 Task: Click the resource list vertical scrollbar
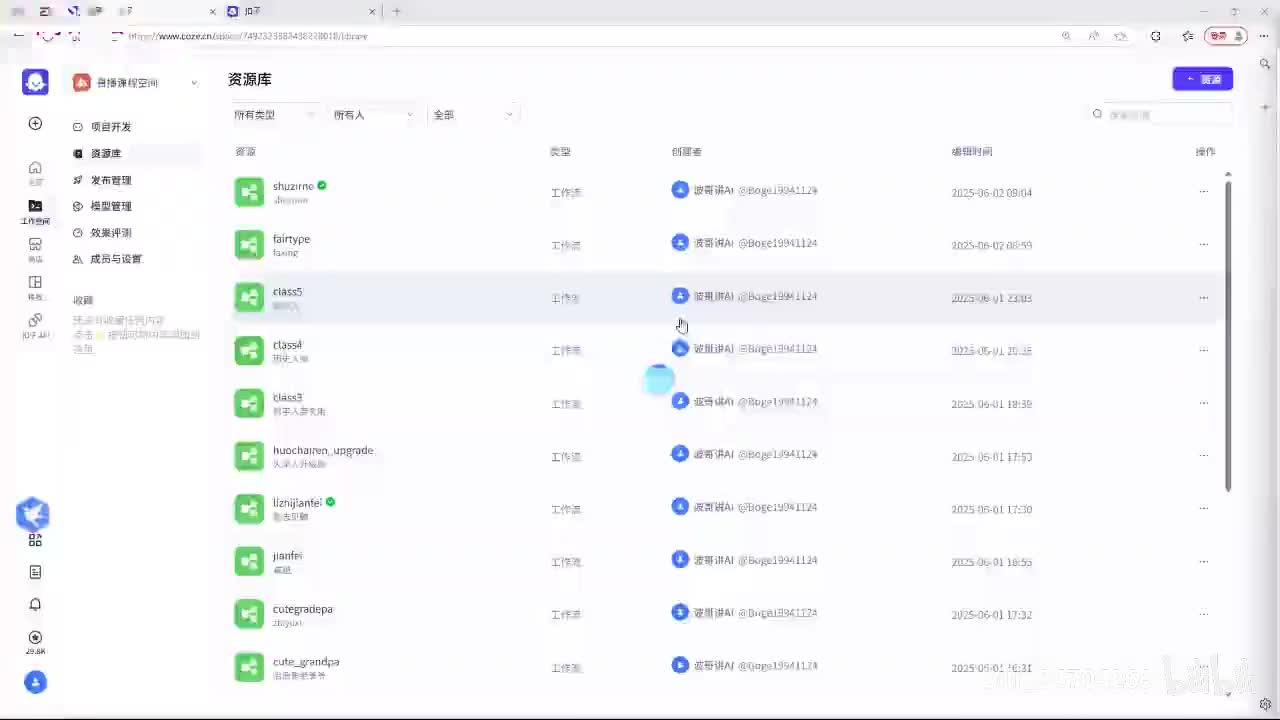click(x=1228, y=335)
